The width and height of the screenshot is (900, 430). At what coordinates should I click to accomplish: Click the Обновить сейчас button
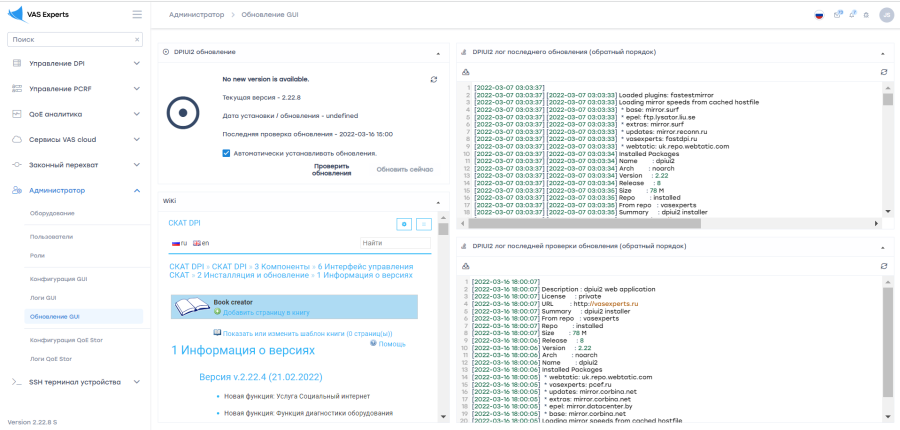point(405,169)
